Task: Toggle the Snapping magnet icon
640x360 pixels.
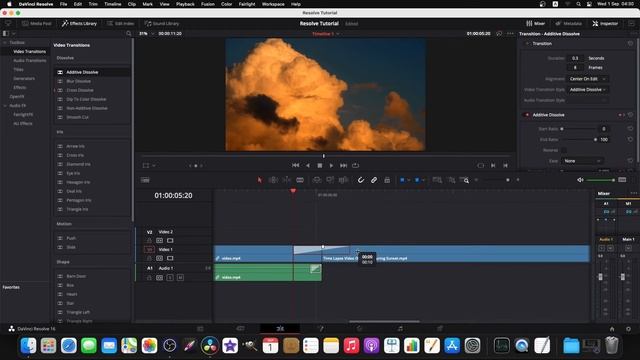Action: [x=361, y=180]
